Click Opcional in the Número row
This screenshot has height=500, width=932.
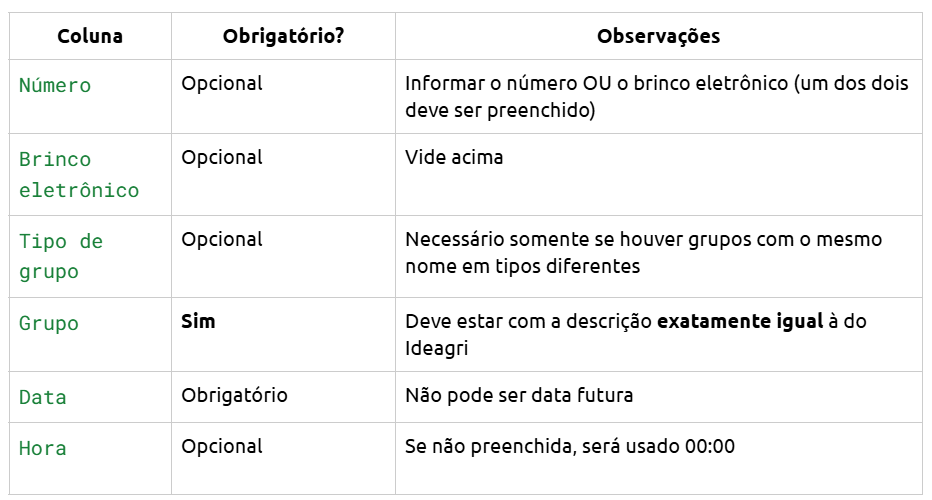(x=222, y=83)
